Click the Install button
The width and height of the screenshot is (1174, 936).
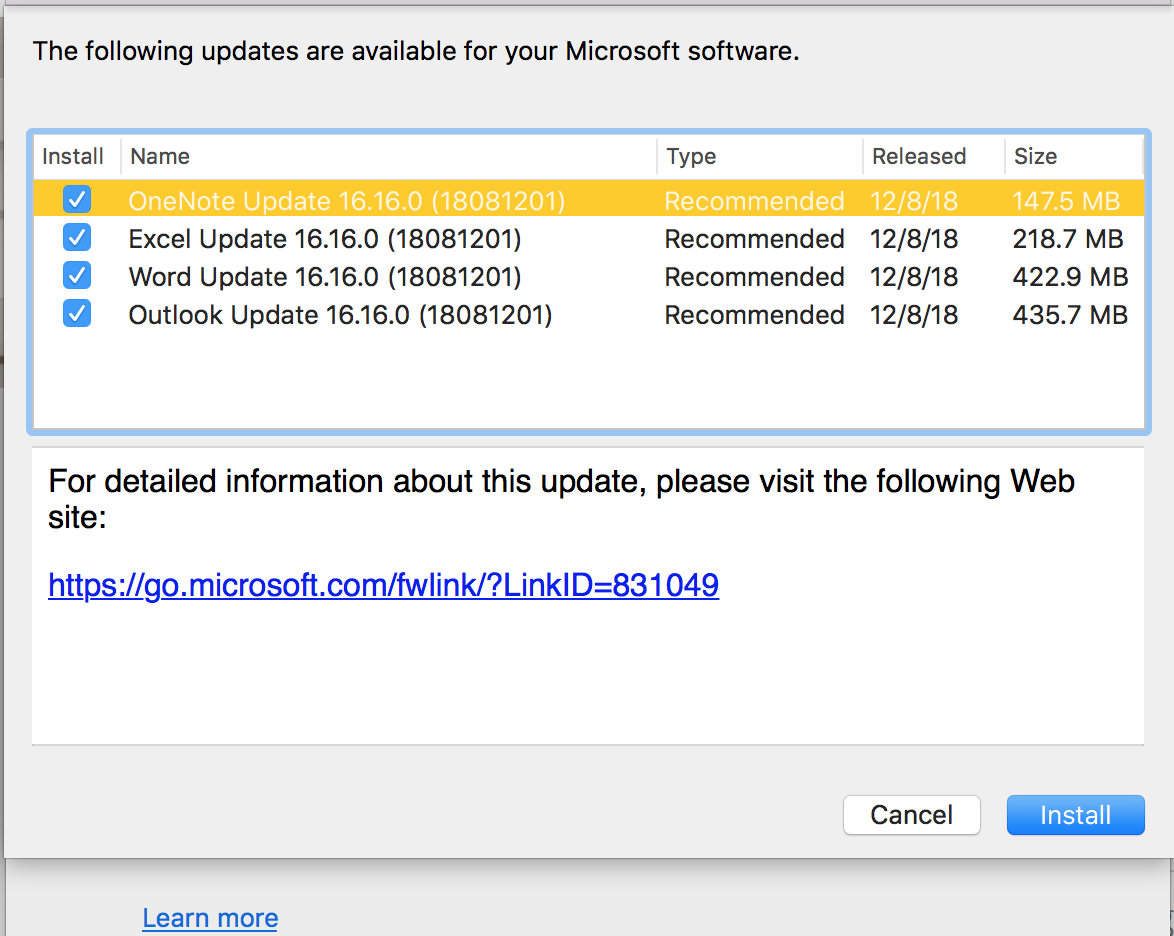point(1075,815)
